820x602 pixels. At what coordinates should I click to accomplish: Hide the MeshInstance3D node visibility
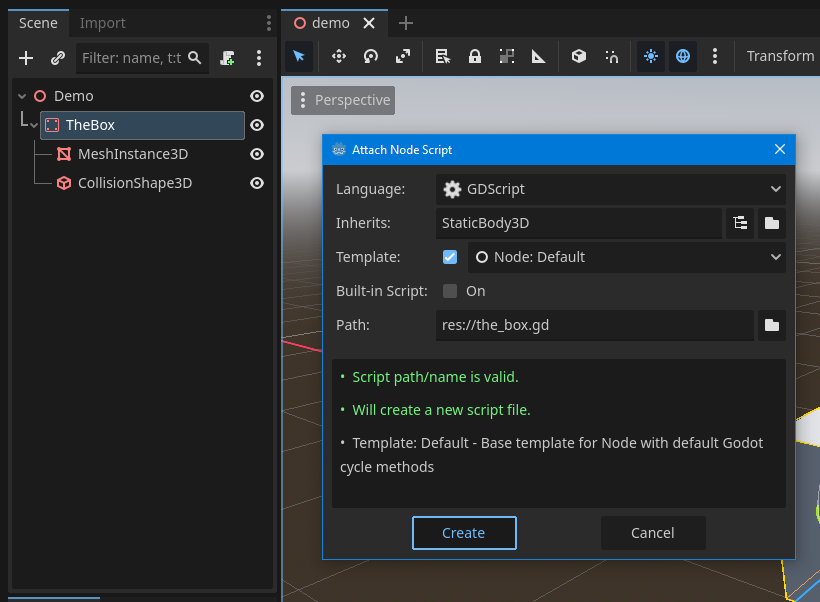click(257, 154)
